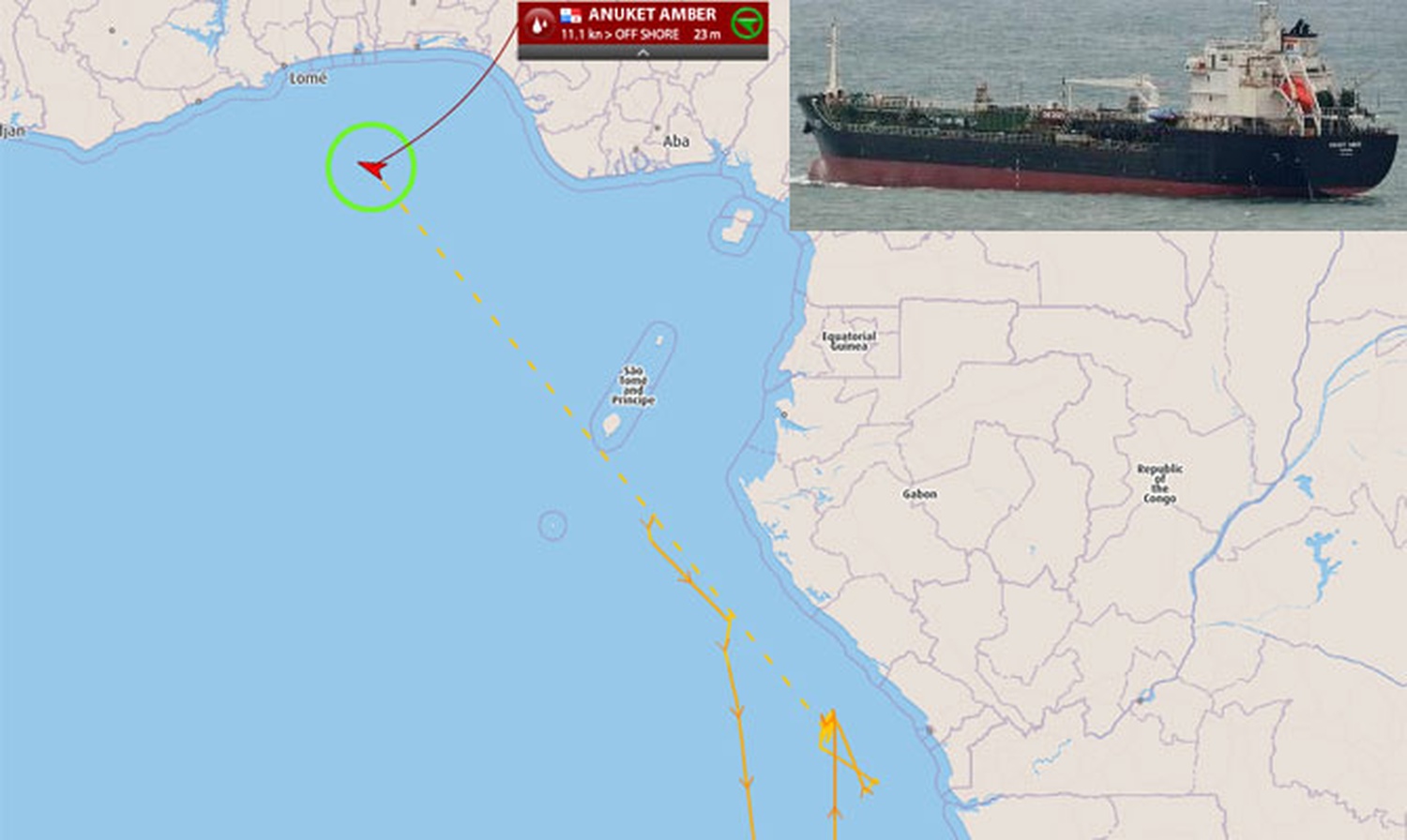The width and height of the screenshot is (1407, 840).
Task: Open the tanker ship photo
Action: point(1098,114)
